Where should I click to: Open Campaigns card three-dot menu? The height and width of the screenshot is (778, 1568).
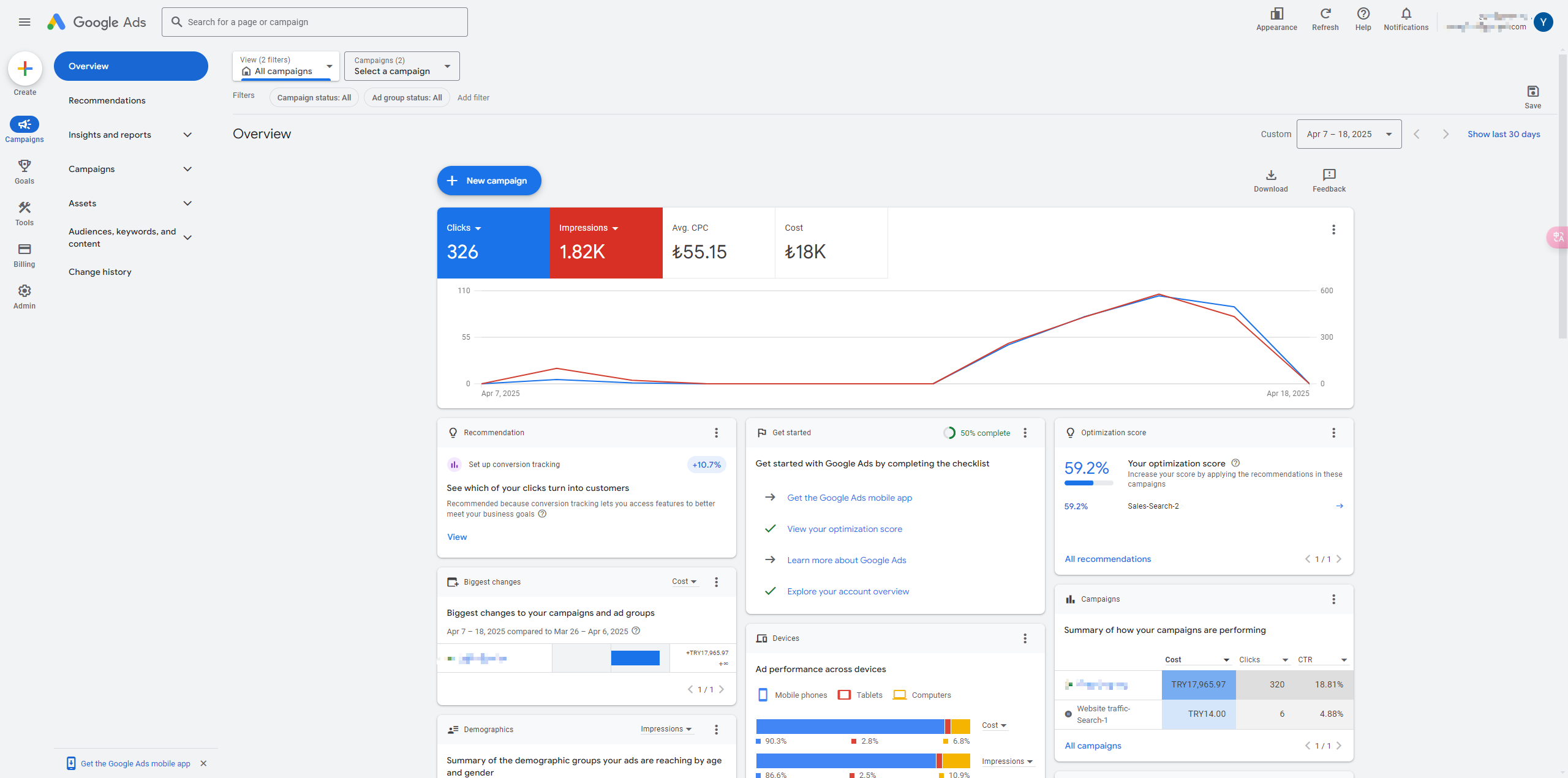(x=1333, y=599)
